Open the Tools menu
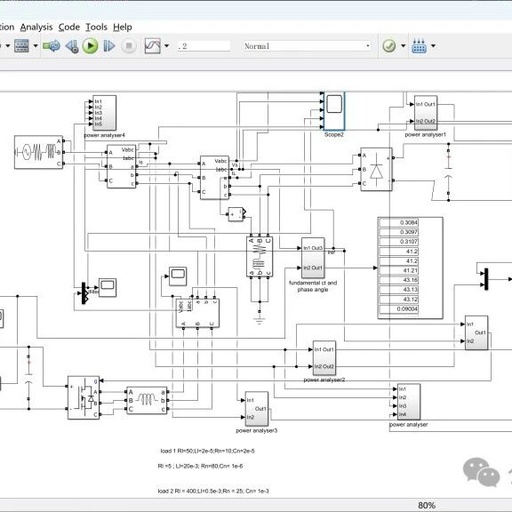 (x=96, y=27)
